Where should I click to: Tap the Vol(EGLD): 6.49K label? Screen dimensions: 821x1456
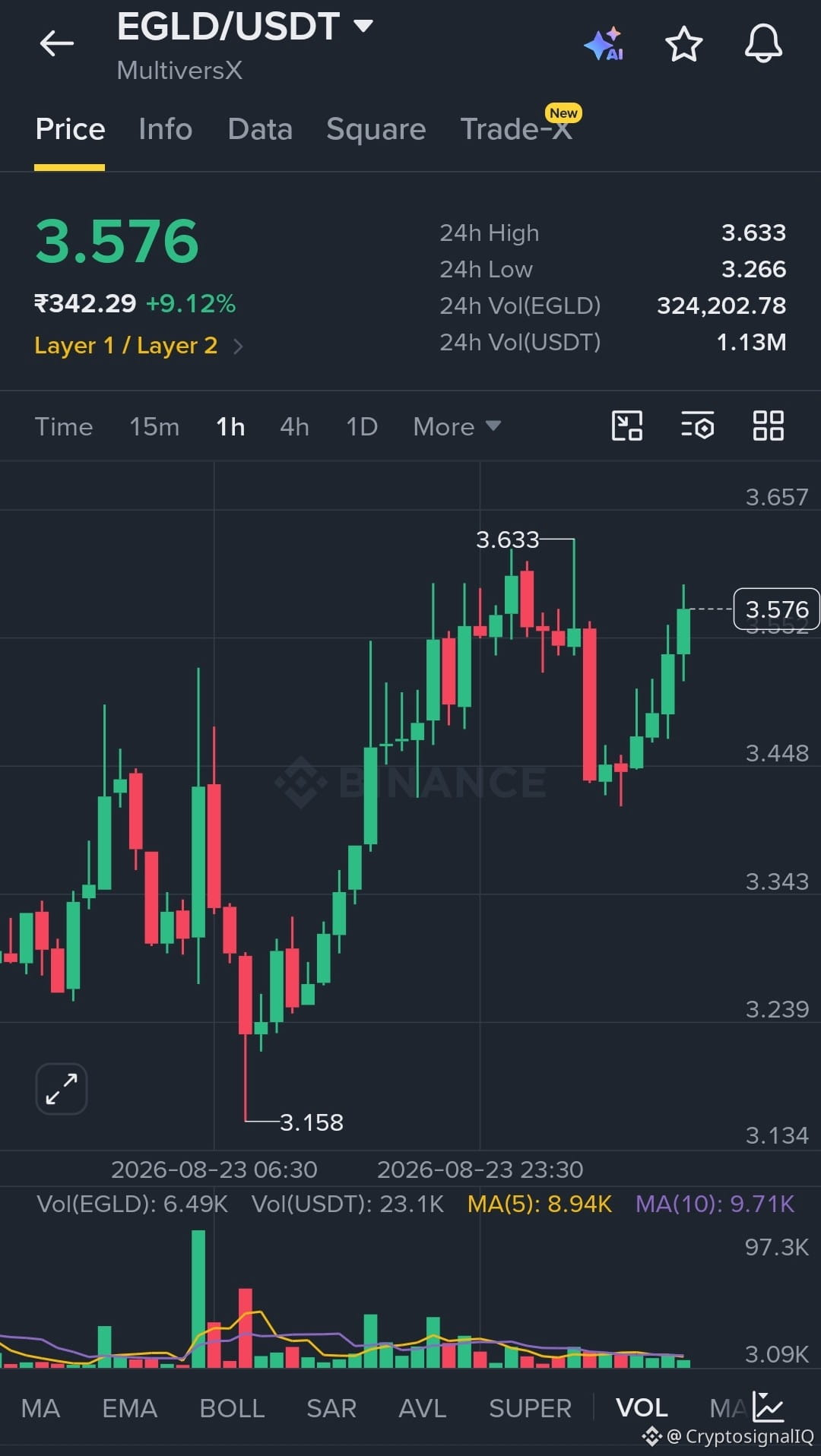click(132, 1204)
